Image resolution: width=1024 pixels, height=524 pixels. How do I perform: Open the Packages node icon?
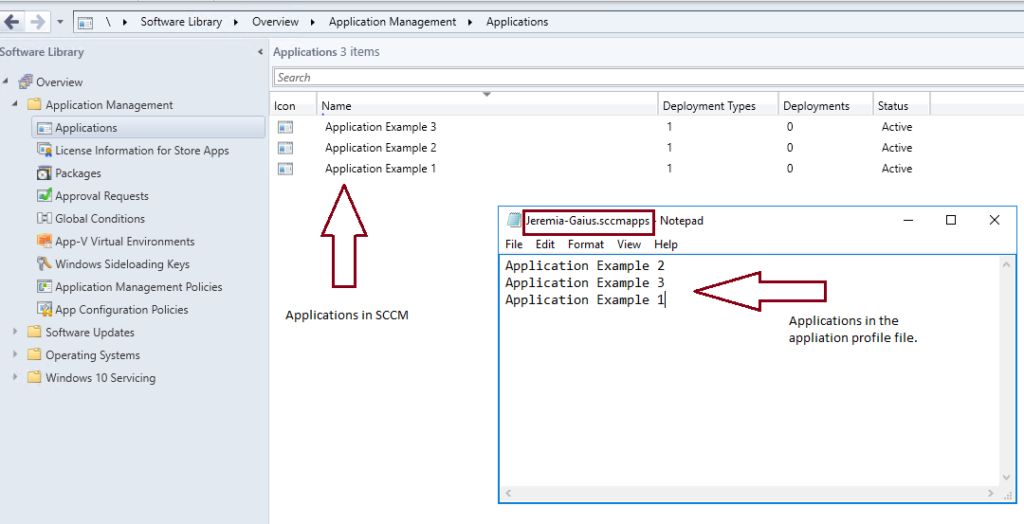(x=44, y=174)
